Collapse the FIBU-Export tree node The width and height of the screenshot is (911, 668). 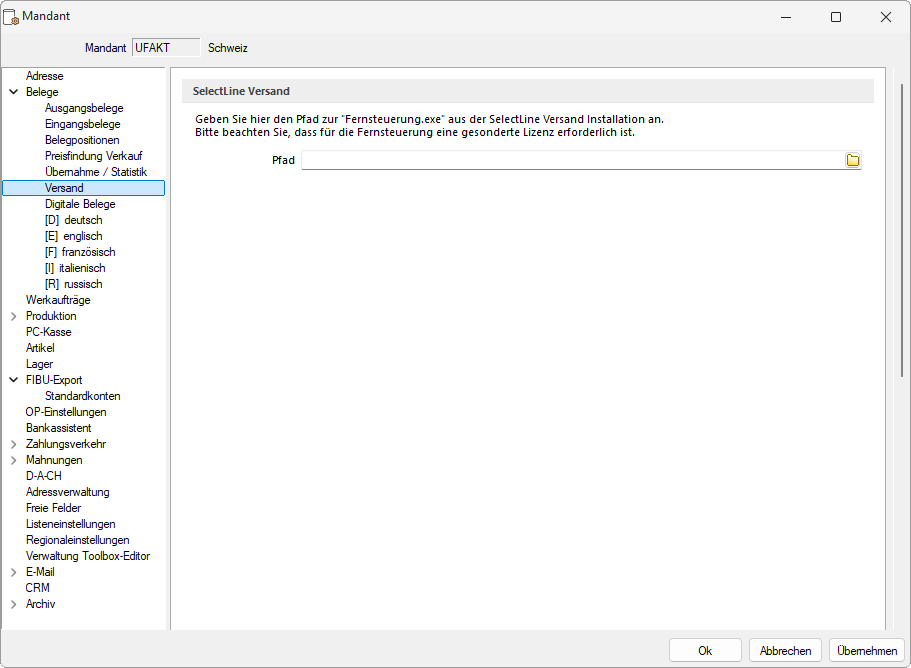pyautogui.click(x=14, y=380)
